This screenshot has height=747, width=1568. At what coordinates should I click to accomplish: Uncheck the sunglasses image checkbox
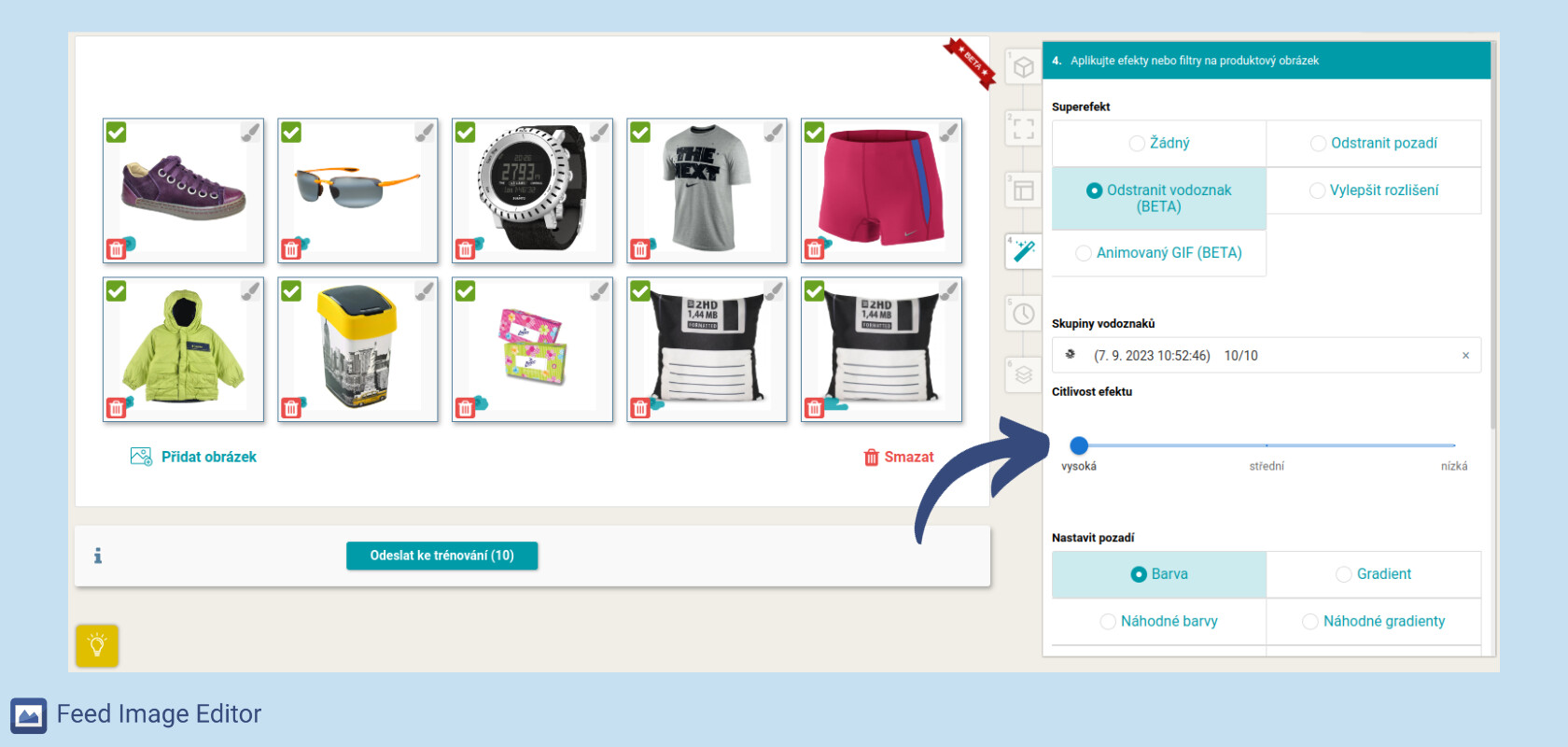click(291, 133)
